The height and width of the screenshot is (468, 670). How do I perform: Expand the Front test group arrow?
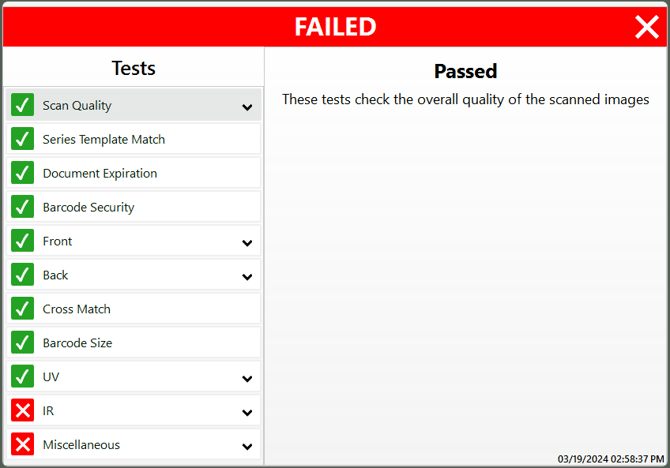tap(247, 243)
